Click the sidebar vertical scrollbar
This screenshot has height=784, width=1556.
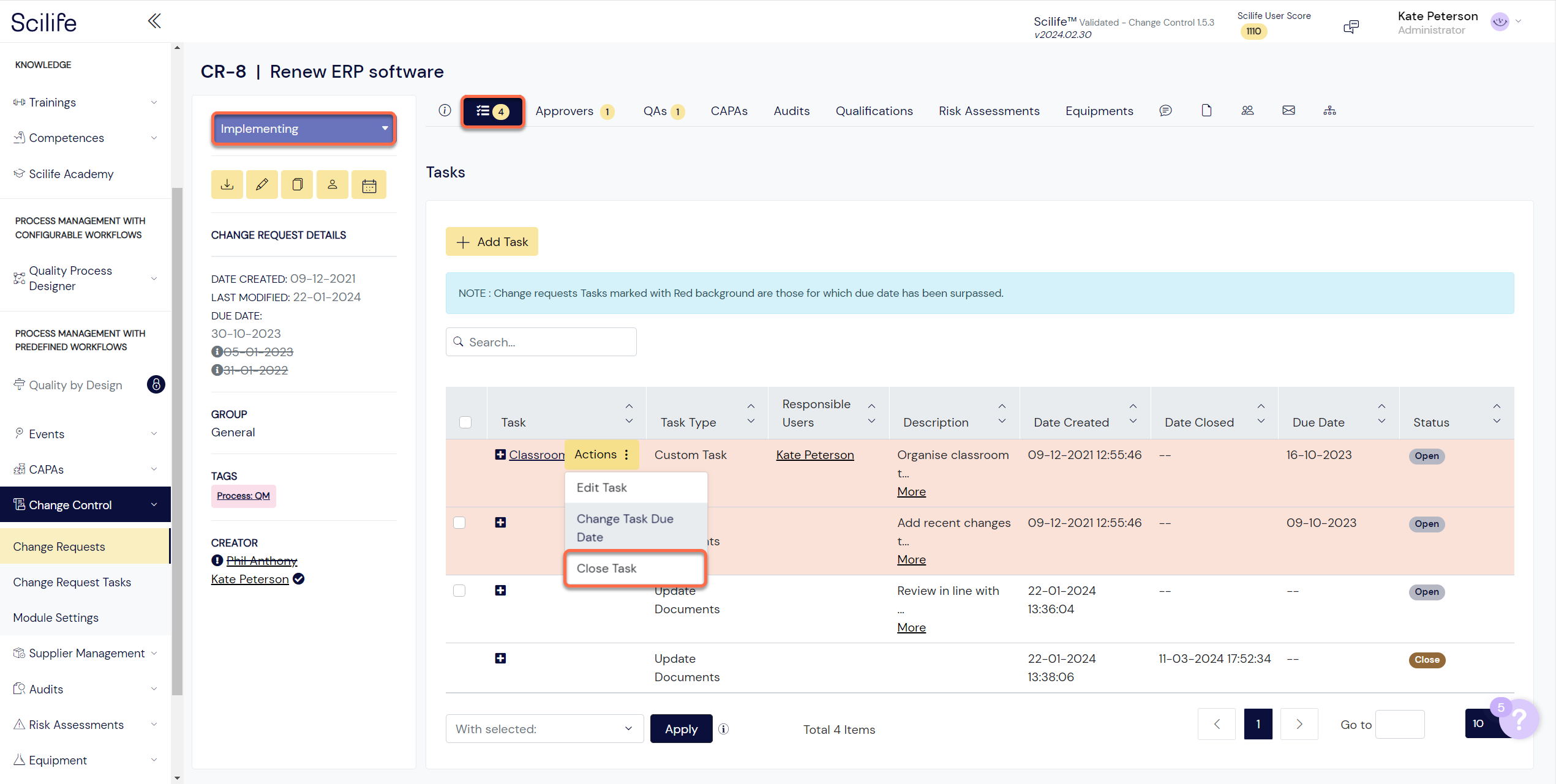(177, 441)
